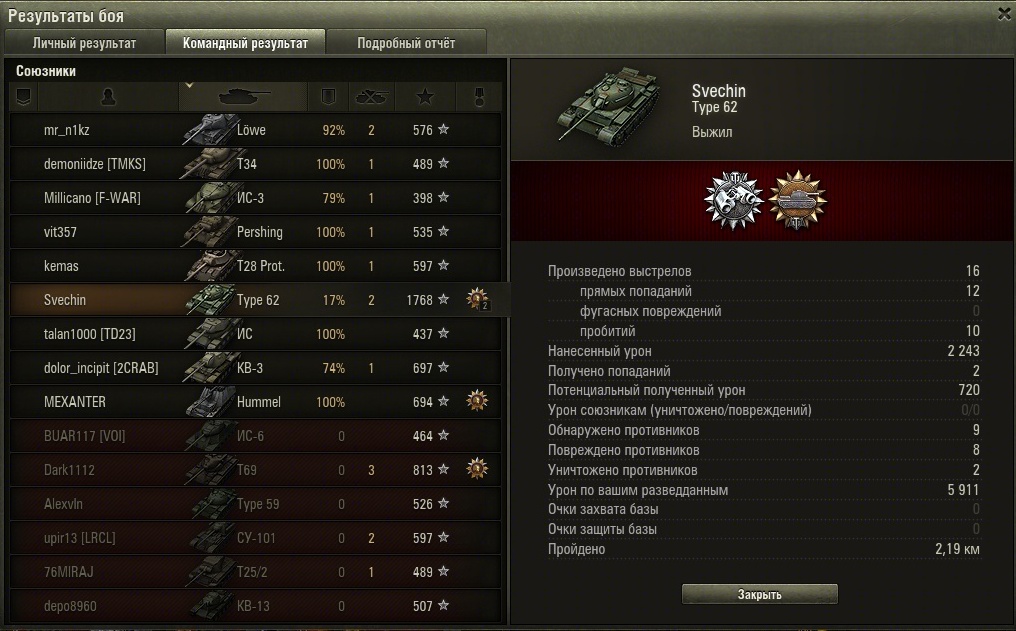
Task: Select Dark1112 T69 player row
Action: pyautogui.click(x=255, y=470)
